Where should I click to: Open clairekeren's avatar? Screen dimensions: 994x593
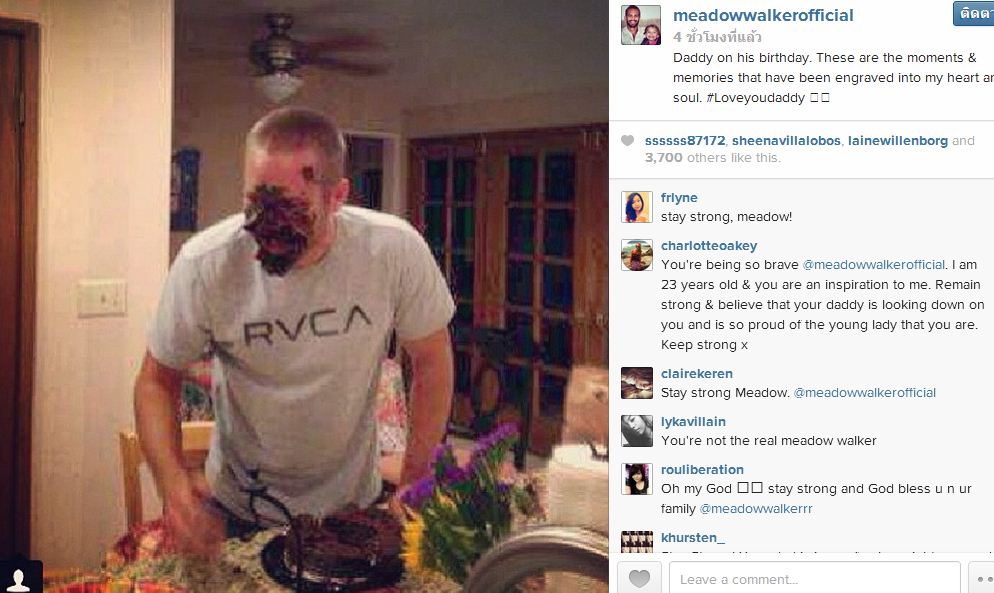click(636, 383)
